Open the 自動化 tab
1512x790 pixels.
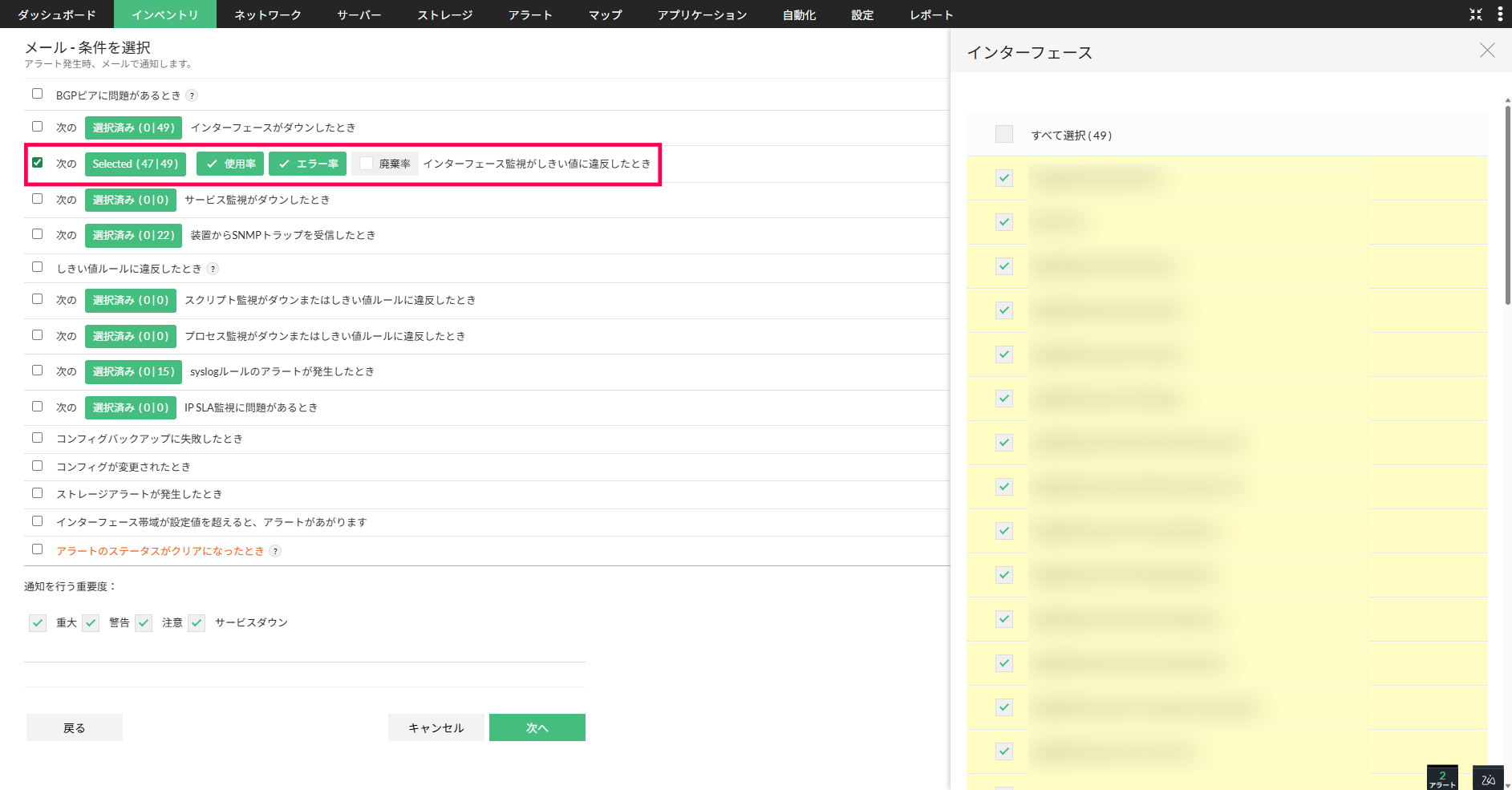tap(800, 14)
